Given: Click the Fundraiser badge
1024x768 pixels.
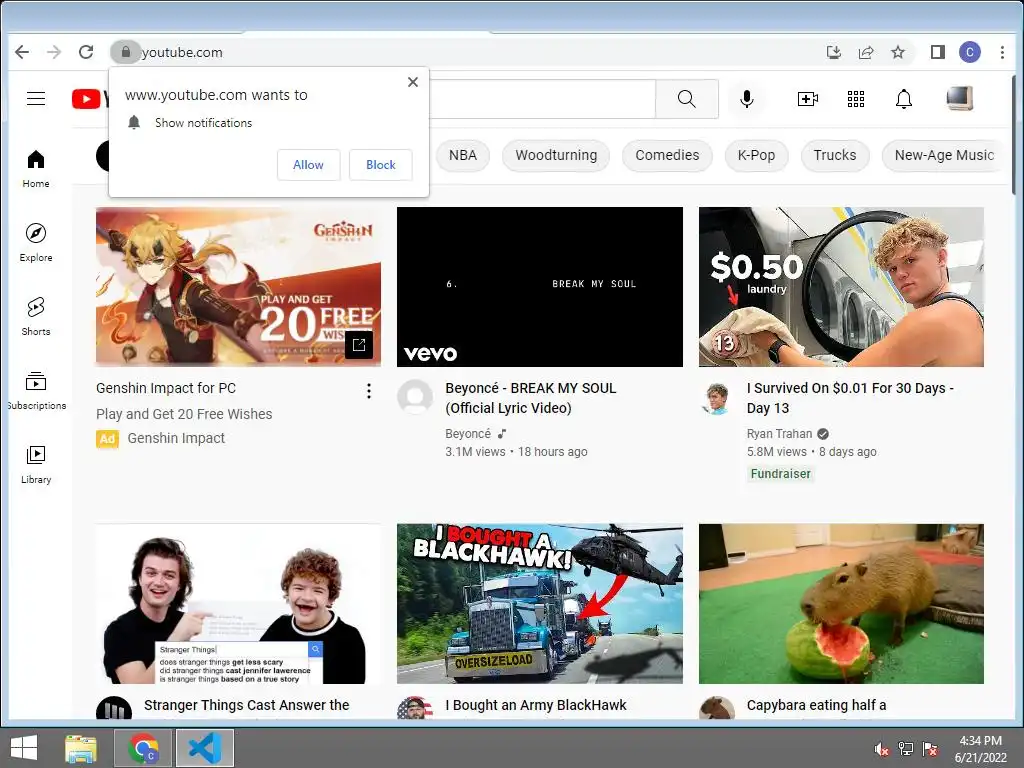Looking at the screenshot, I should (780, 473).
